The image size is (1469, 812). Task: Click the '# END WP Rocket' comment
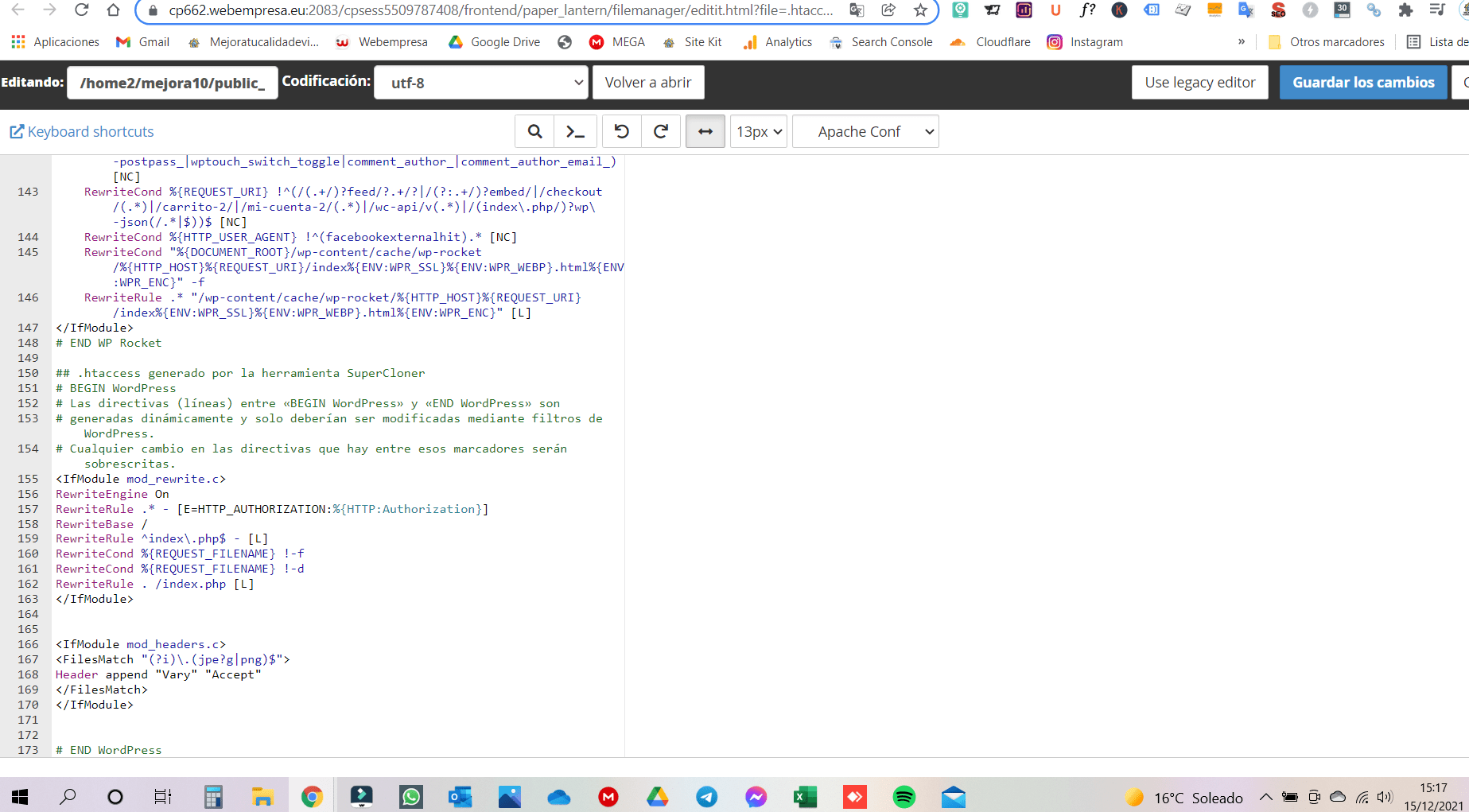coord(109,343)
